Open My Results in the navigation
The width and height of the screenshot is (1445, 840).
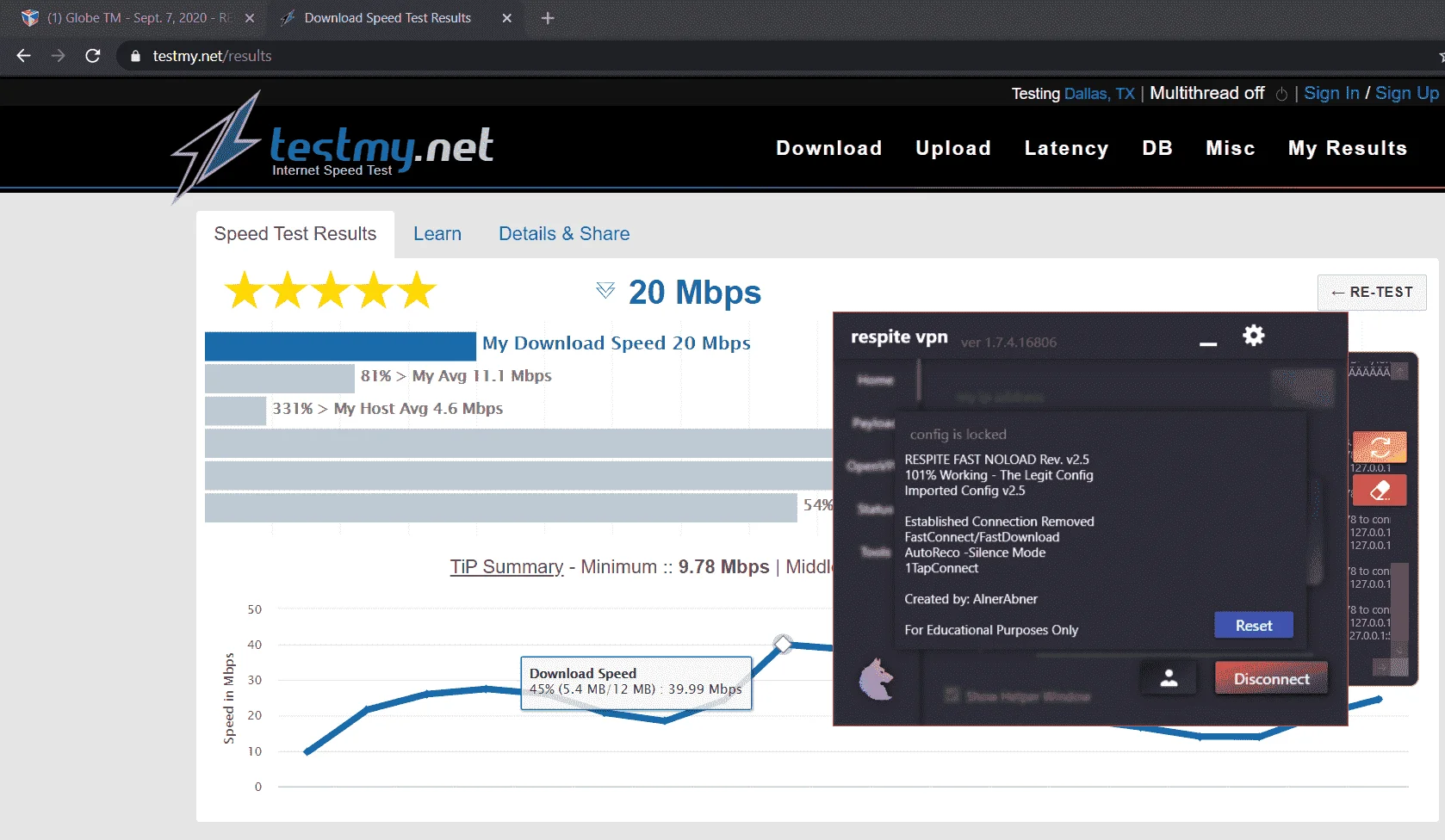[1348, 148]
